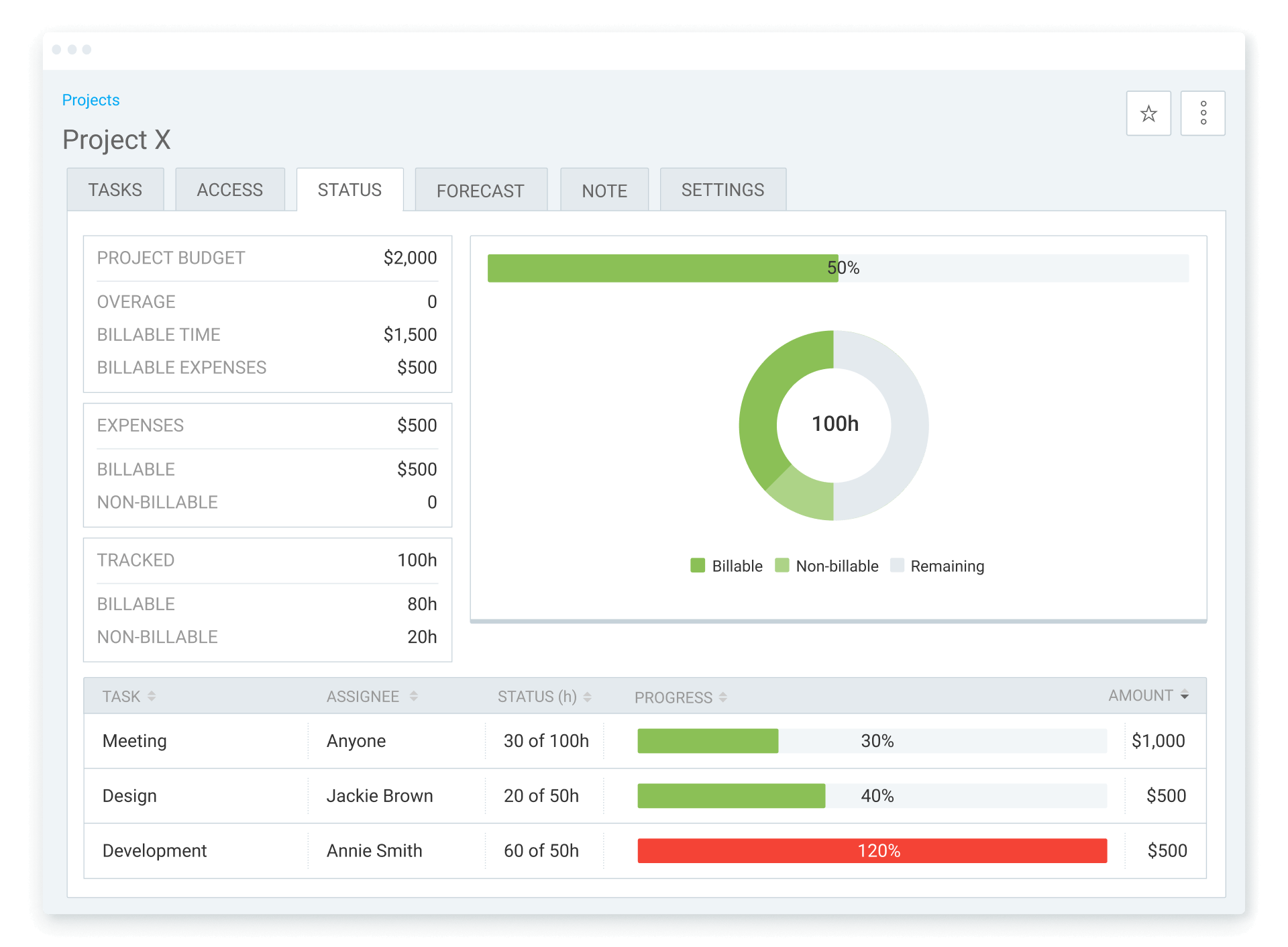
Task: Click the 50% budget progress bar
Action: 837,268
